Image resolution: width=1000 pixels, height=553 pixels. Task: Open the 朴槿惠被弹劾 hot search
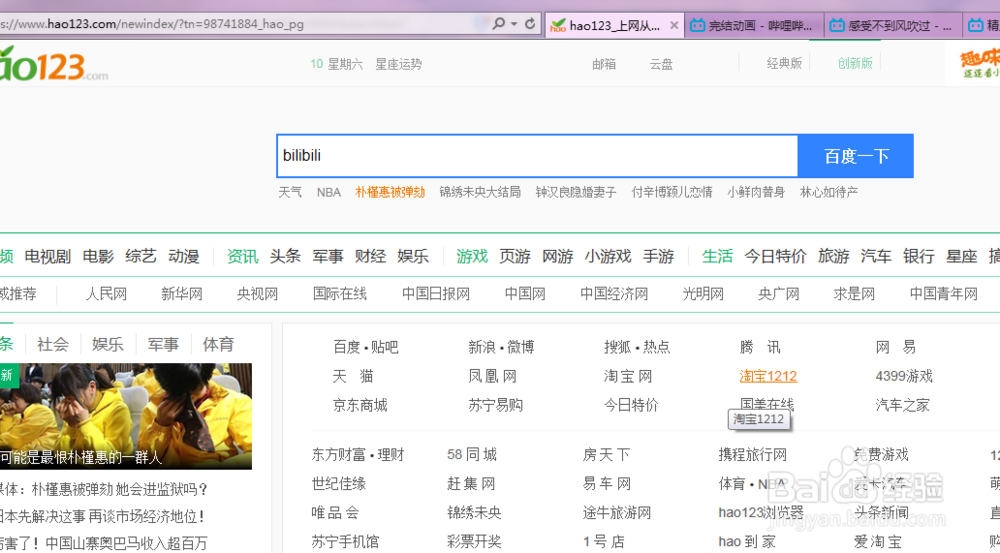pos(390,192)
